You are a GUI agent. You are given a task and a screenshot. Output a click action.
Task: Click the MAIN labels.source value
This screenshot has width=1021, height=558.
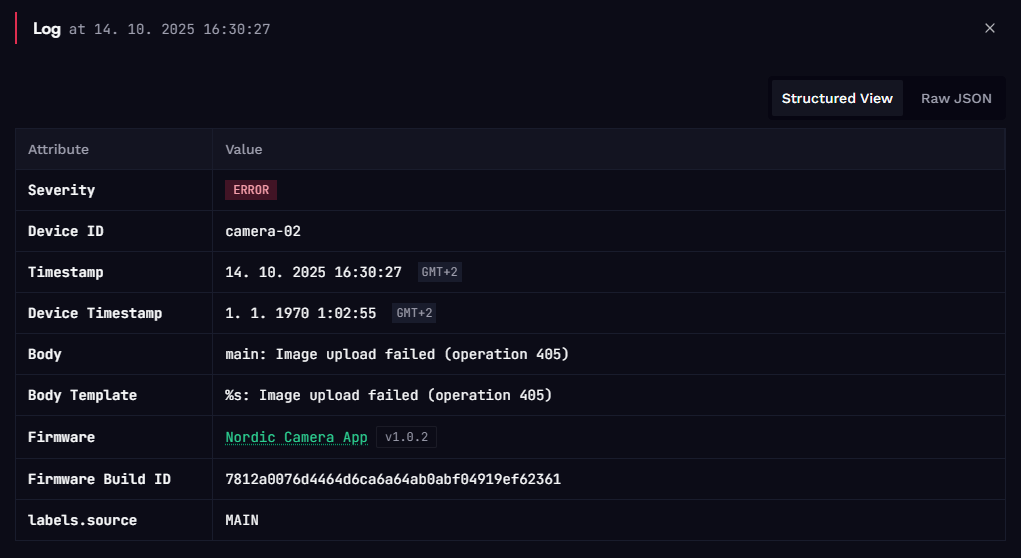point(242,520)
